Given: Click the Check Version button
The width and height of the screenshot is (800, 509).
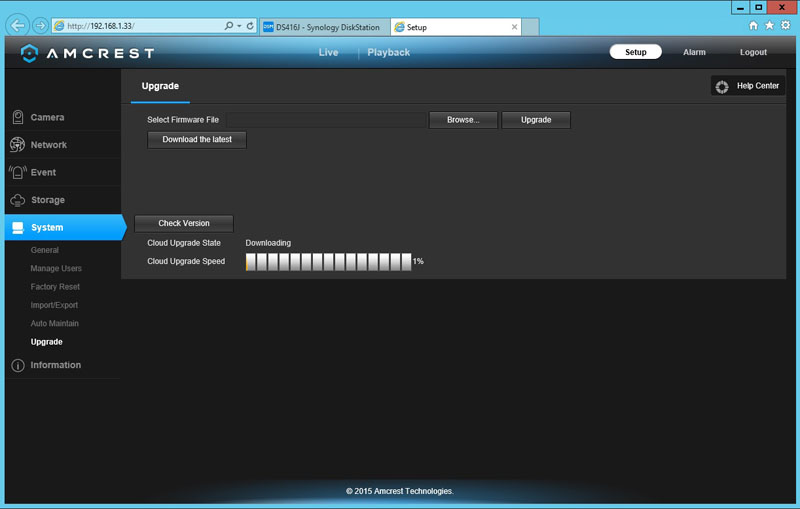Looking at the screenshot, I should [184, 223].
